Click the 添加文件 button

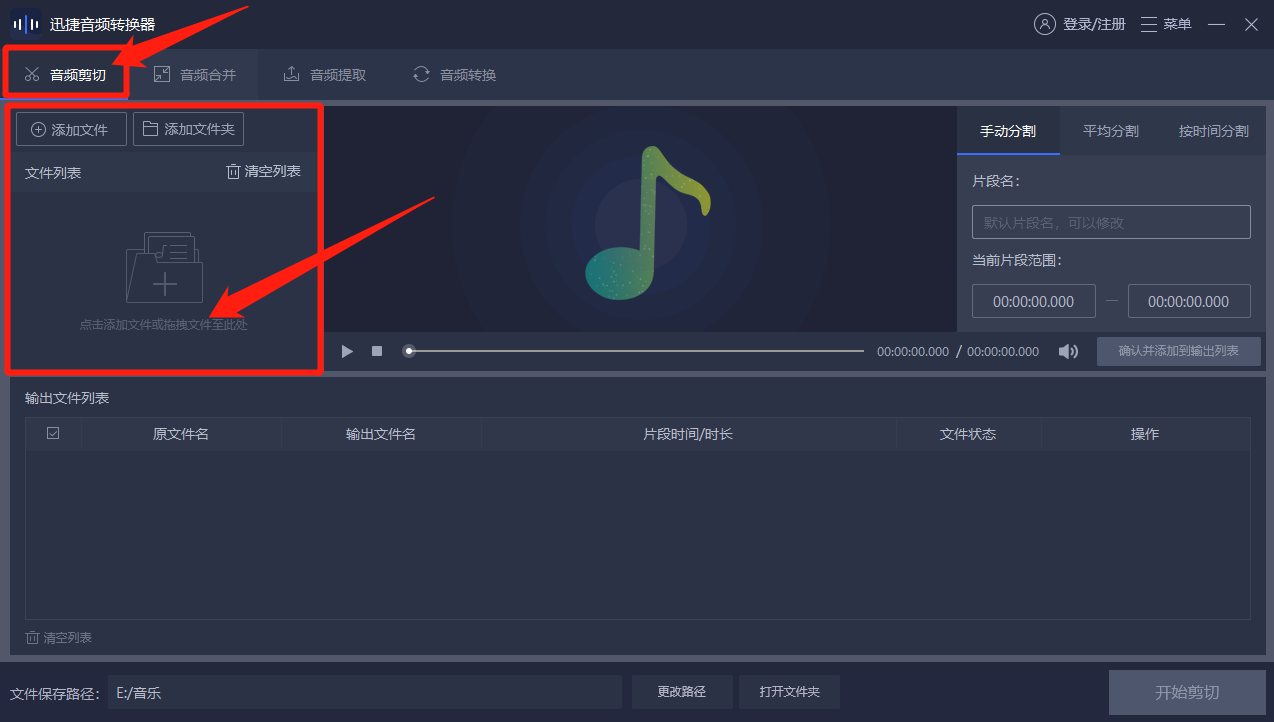[71, 129]
